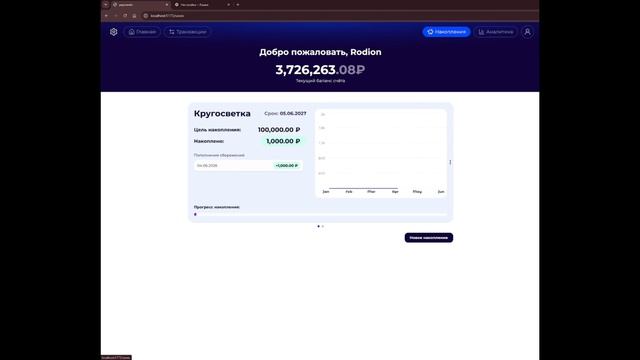Click the account balance 3,726,263.08₽

pyautogui.click(x=320, y=70)
